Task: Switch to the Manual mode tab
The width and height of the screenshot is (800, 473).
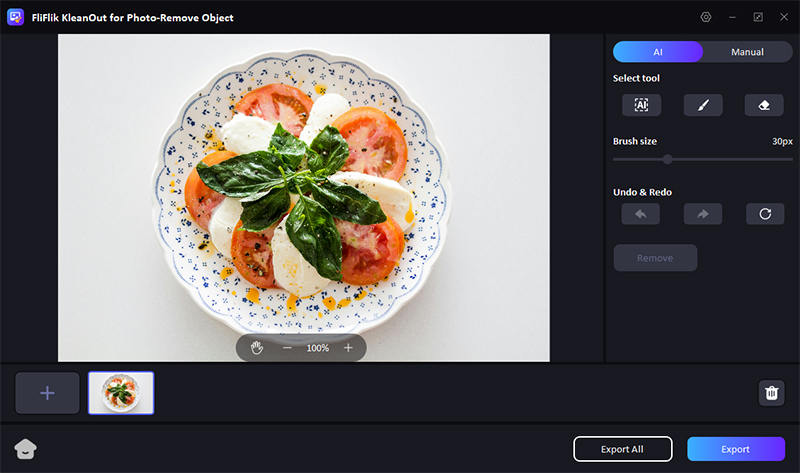Action: click(x=747, y=52)
